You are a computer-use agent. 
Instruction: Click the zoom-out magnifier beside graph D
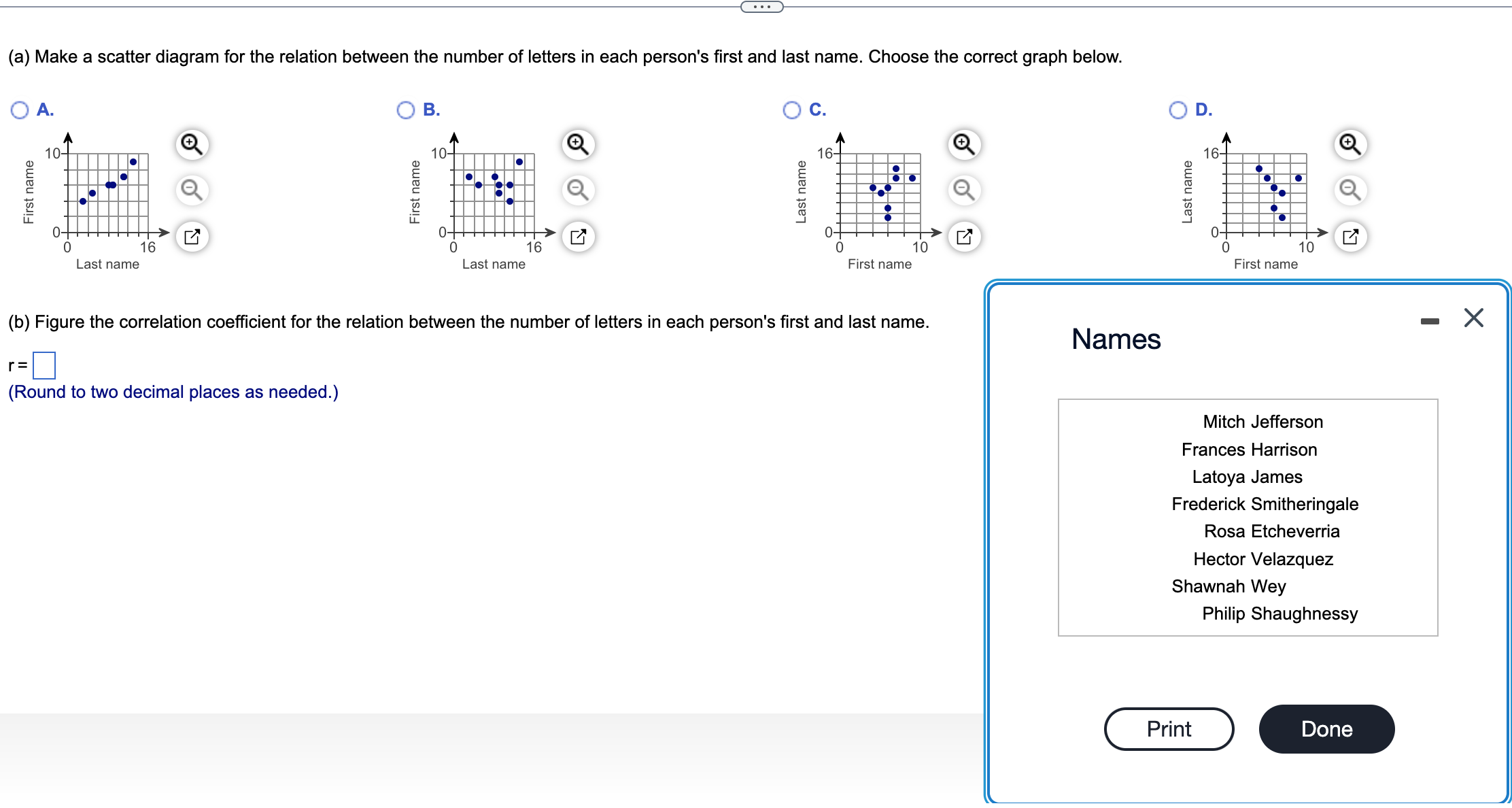[x=1349, y=190]
